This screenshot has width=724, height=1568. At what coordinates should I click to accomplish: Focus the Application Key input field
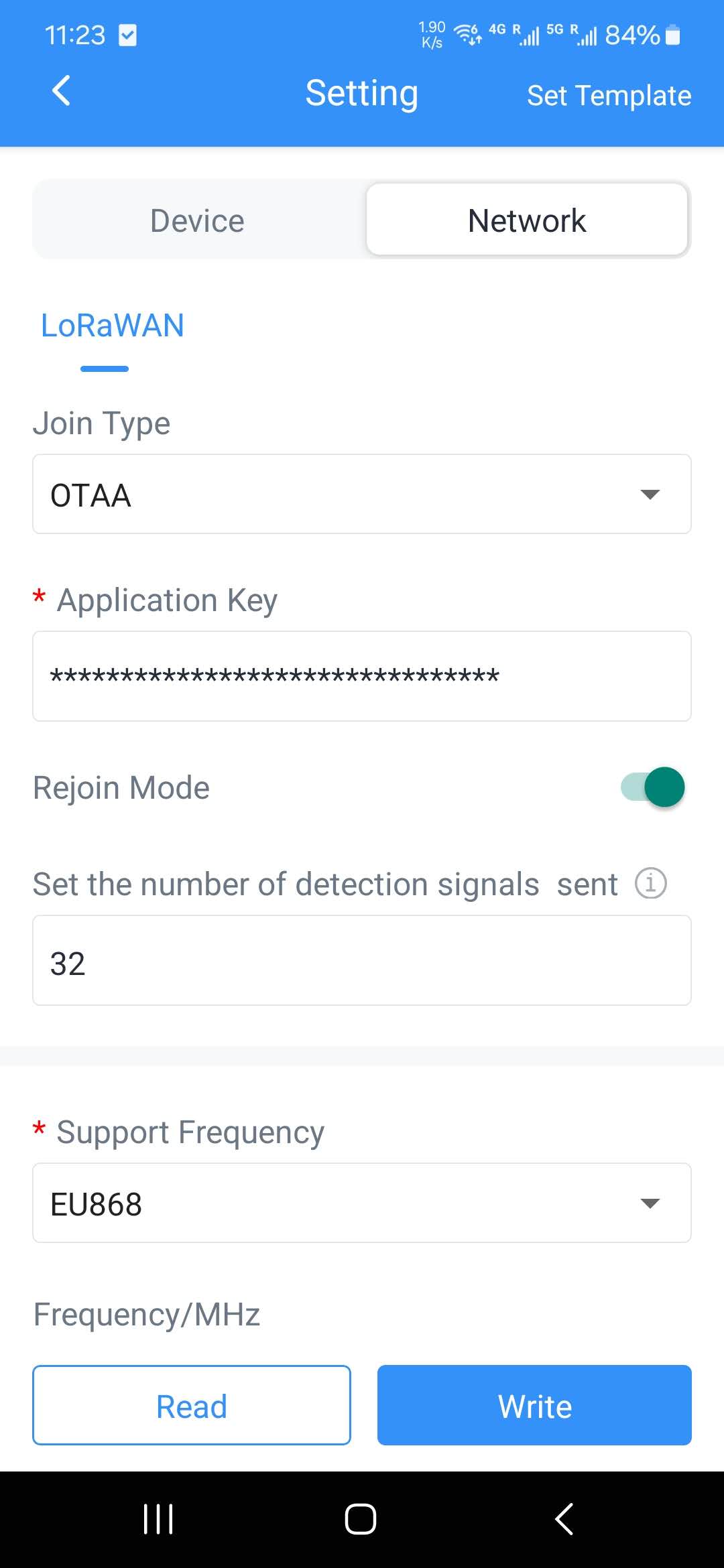(362, 676)
